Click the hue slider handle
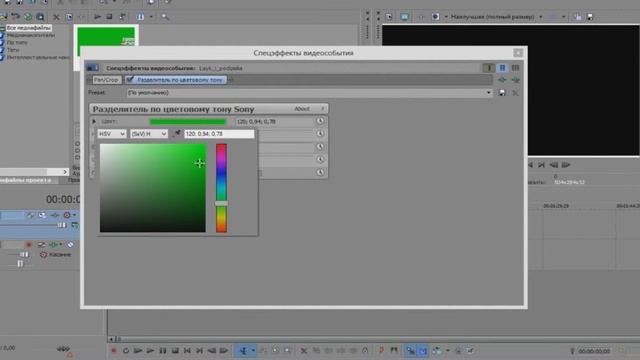This screenshot has height=360, width=640. click(221, 203)
